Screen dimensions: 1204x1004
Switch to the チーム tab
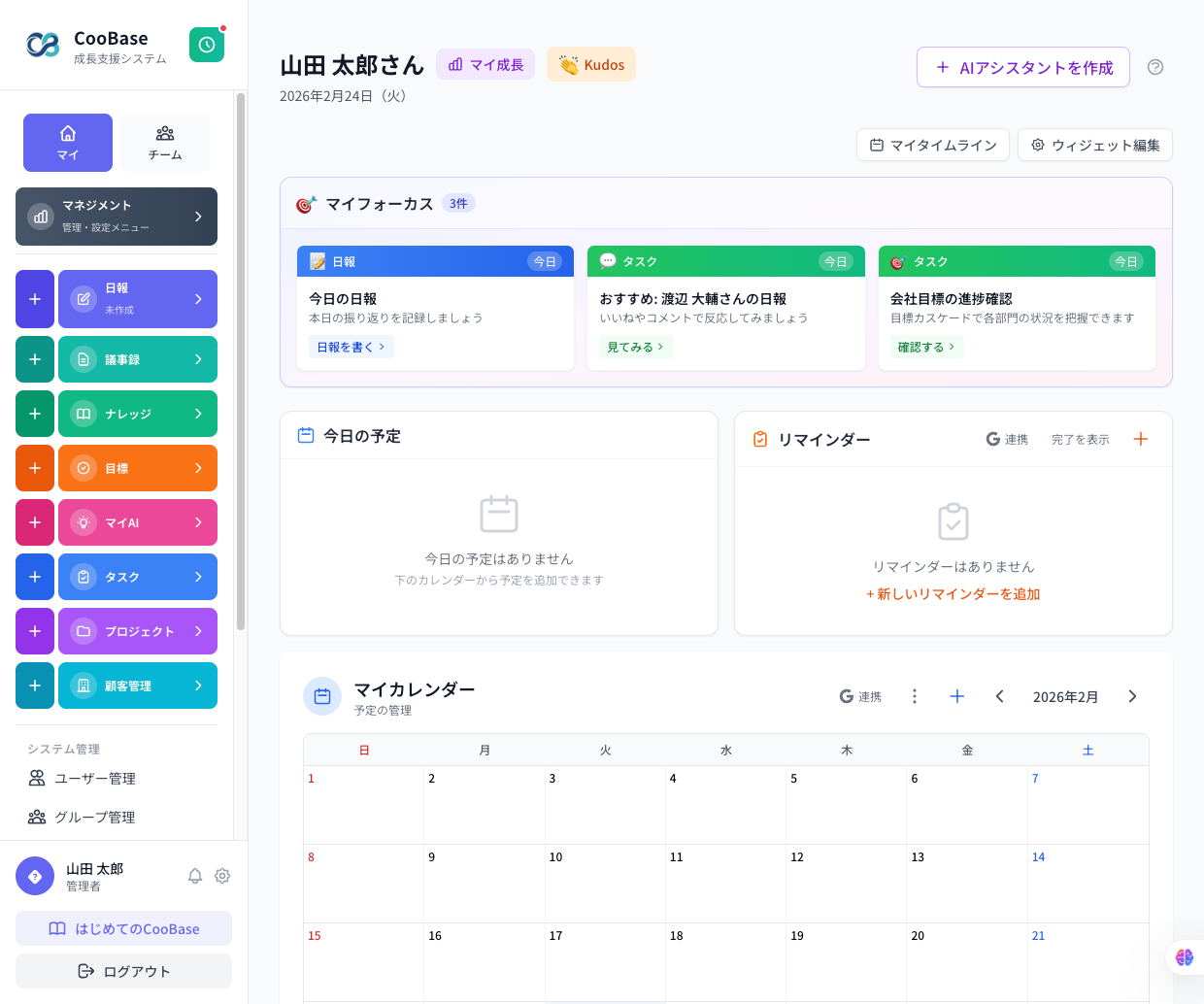click(x=164, y=142)
